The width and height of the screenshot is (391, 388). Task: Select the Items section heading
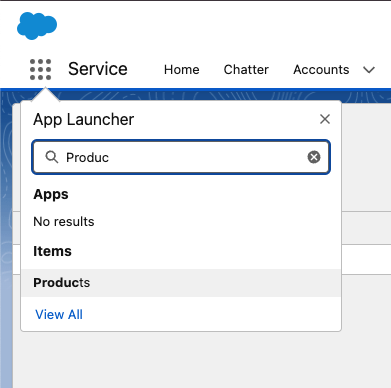pyautogui.click(x=52, y=251)
